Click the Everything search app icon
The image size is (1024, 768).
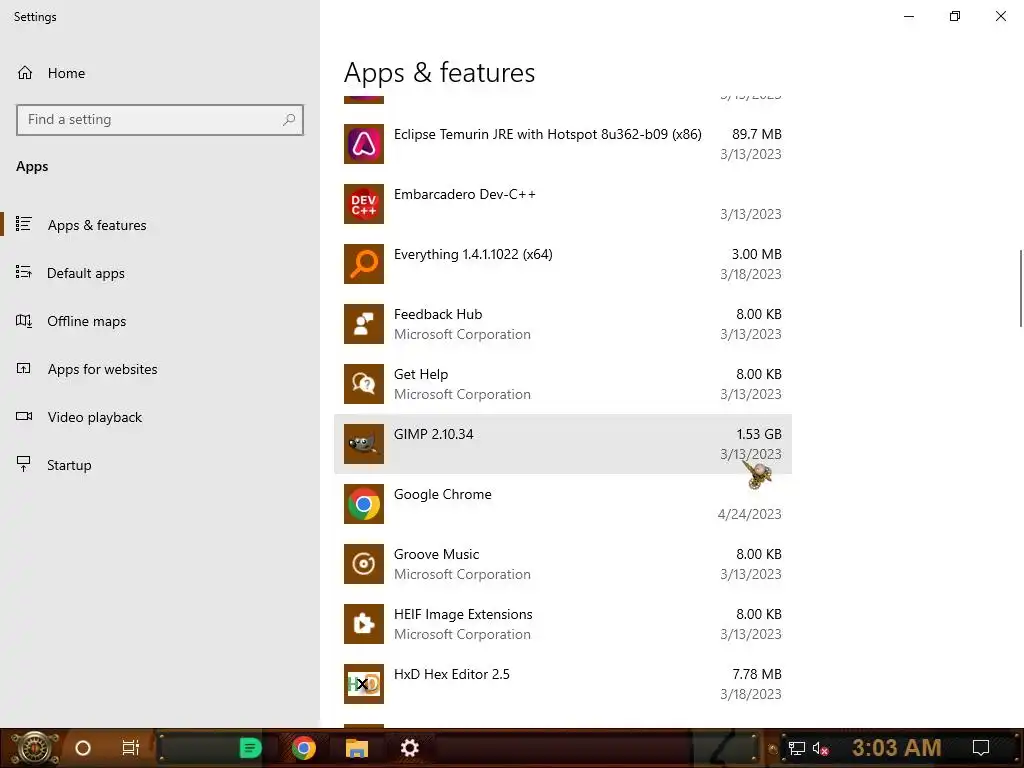(364, 264)
